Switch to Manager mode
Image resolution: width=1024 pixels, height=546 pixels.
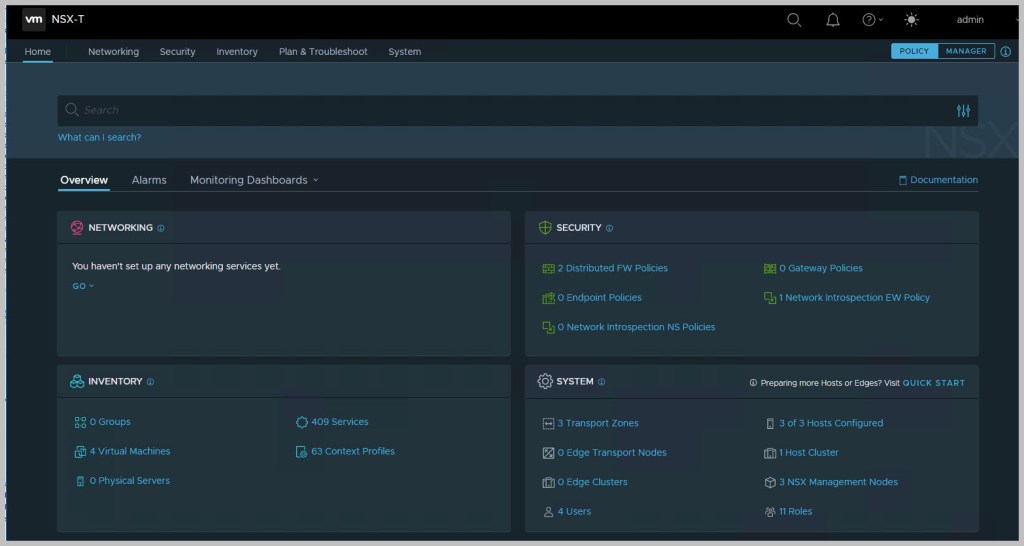pos(966,51)
